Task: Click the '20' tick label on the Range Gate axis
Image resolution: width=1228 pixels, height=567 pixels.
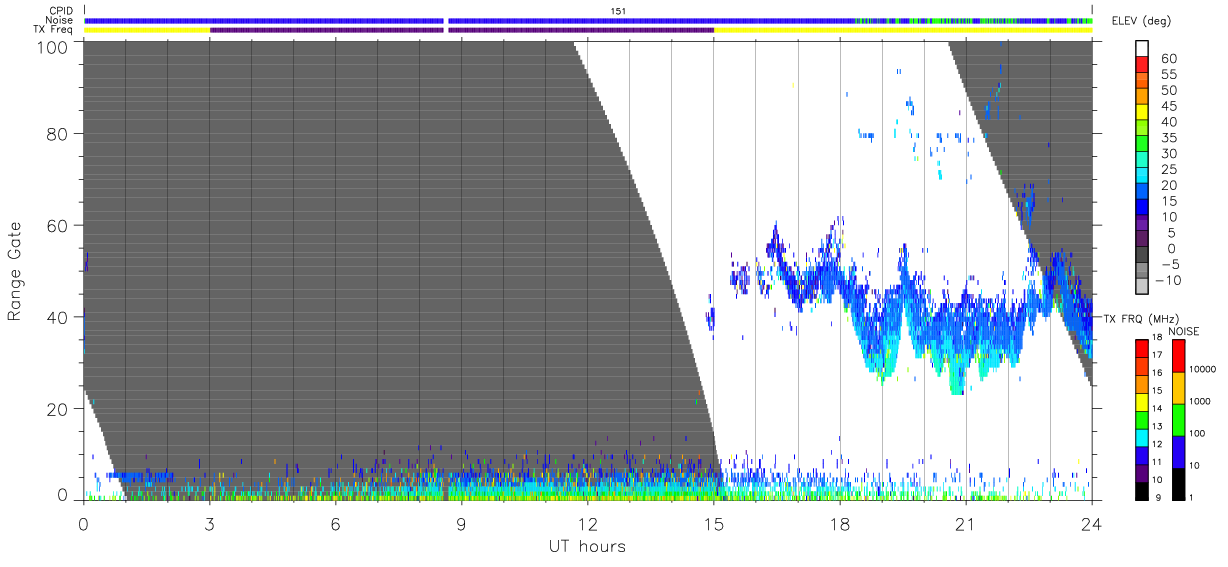Action: (x=57, y=409)
